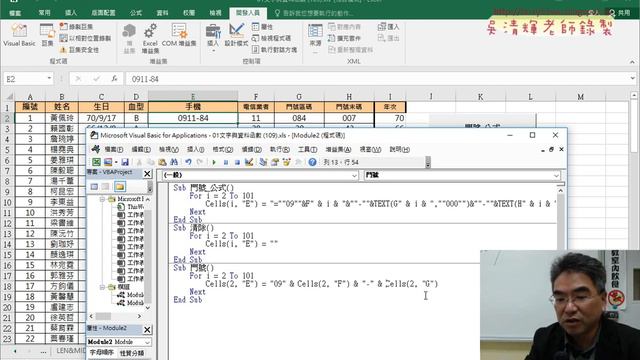640x360 pixels.
Task: Open the Name Box dropdown arrow
Action: 49,79
